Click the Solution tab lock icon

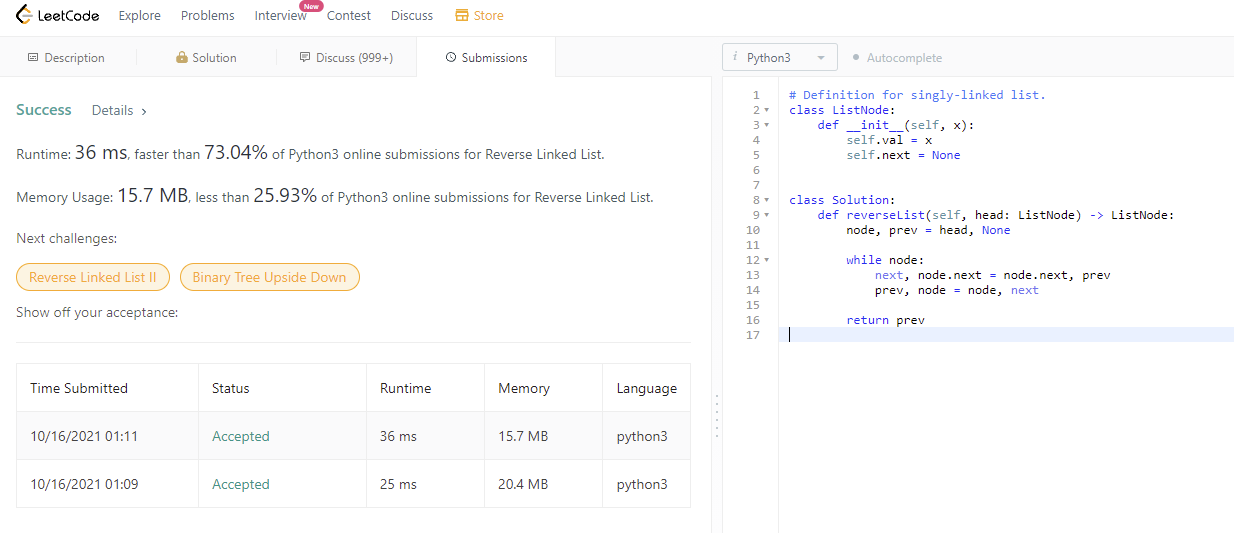(182, 58)
